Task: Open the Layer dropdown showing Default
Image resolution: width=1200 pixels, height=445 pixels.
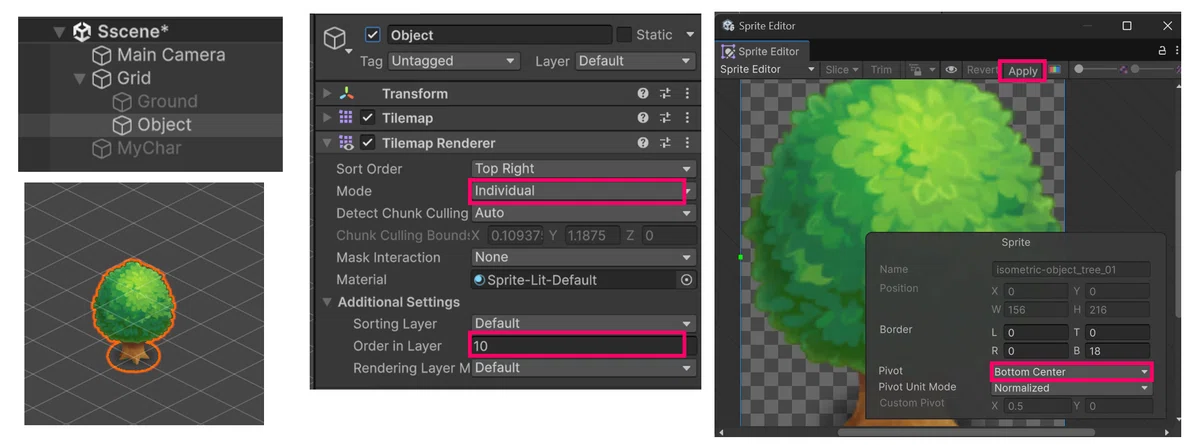Action: pyautogui.click(x=635, y=61)
